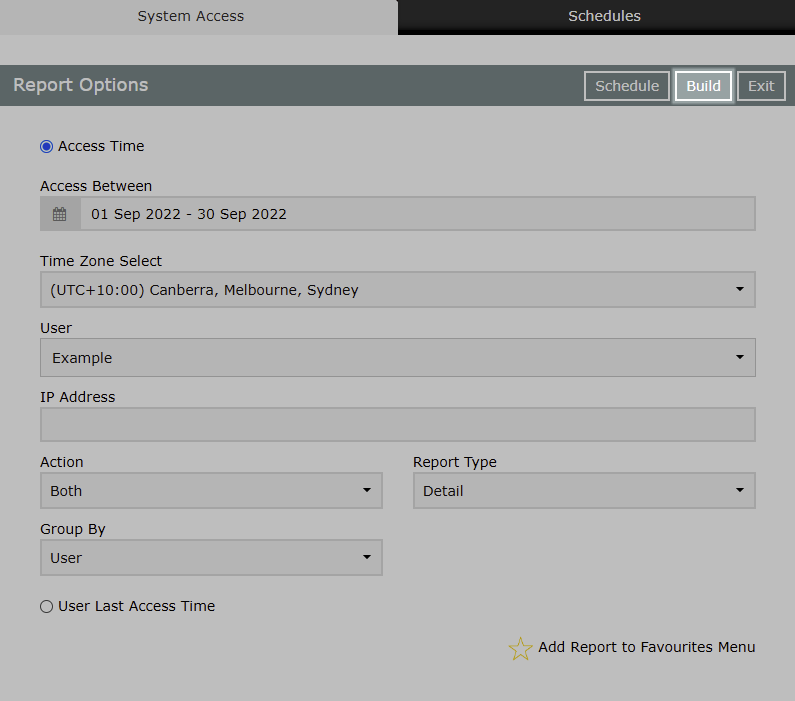Click the Exit button
The image size is (795, 701).
[x=761, y=86]
